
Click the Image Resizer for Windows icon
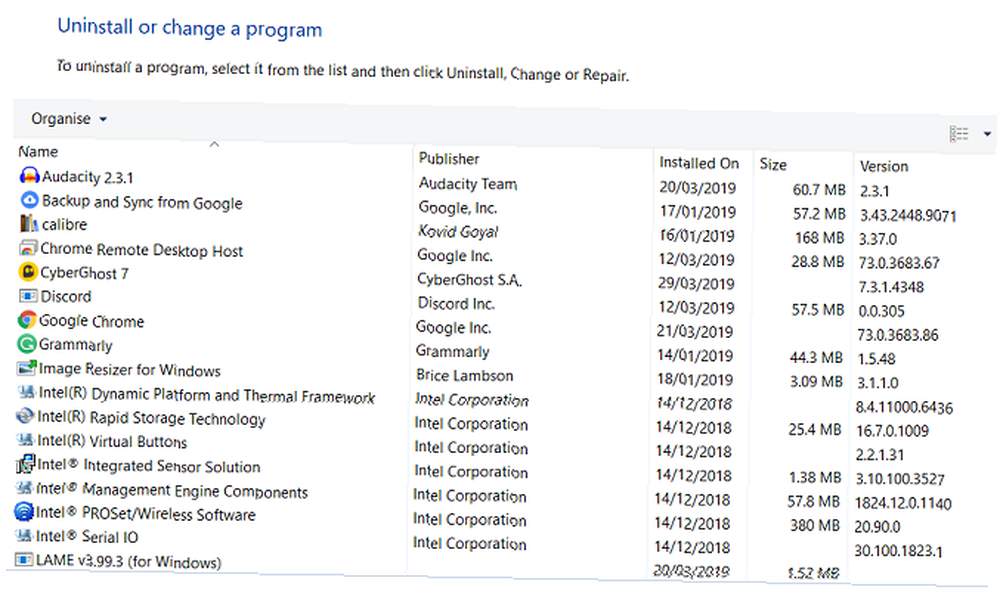pos(26,368)
